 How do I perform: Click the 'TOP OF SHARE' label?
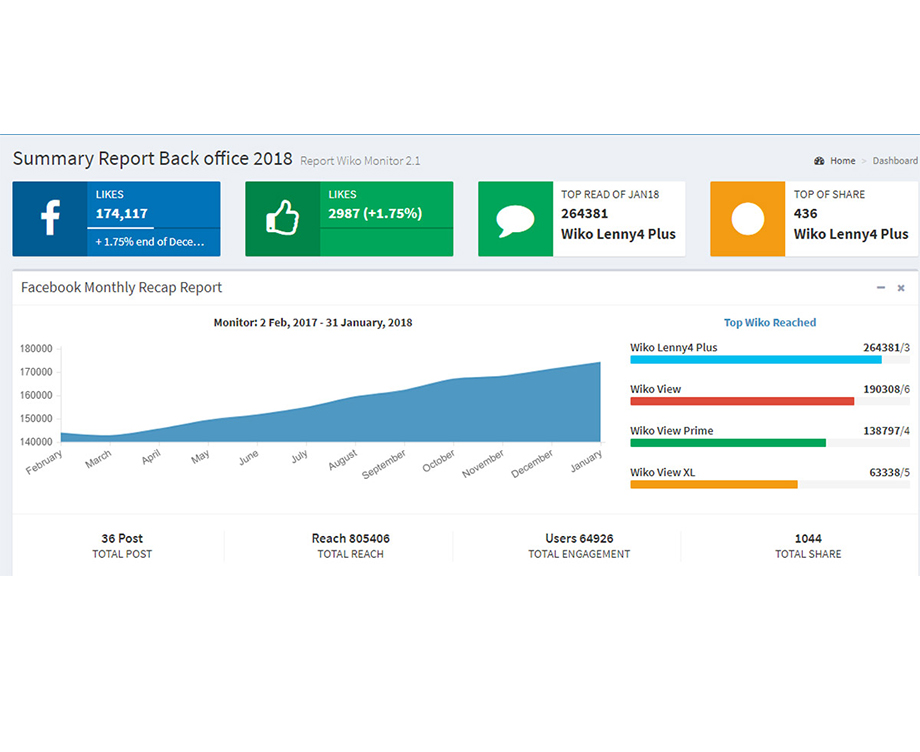click(x=829, y=194)
